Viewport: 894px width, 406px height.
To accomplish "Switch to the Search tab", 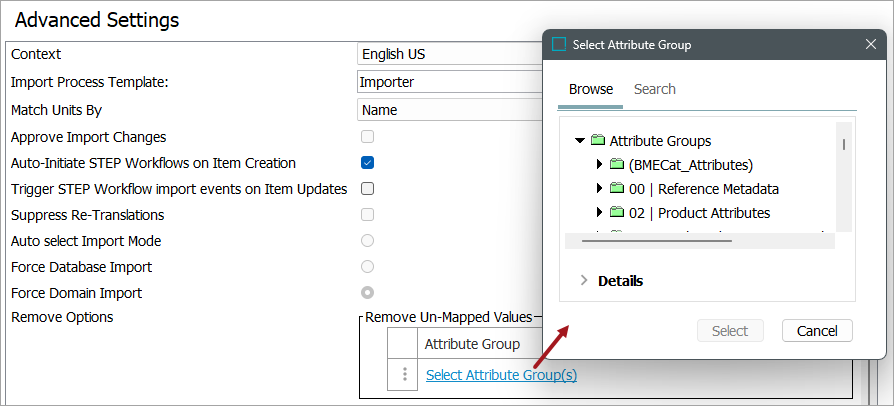I will click(x=655, y=90).
